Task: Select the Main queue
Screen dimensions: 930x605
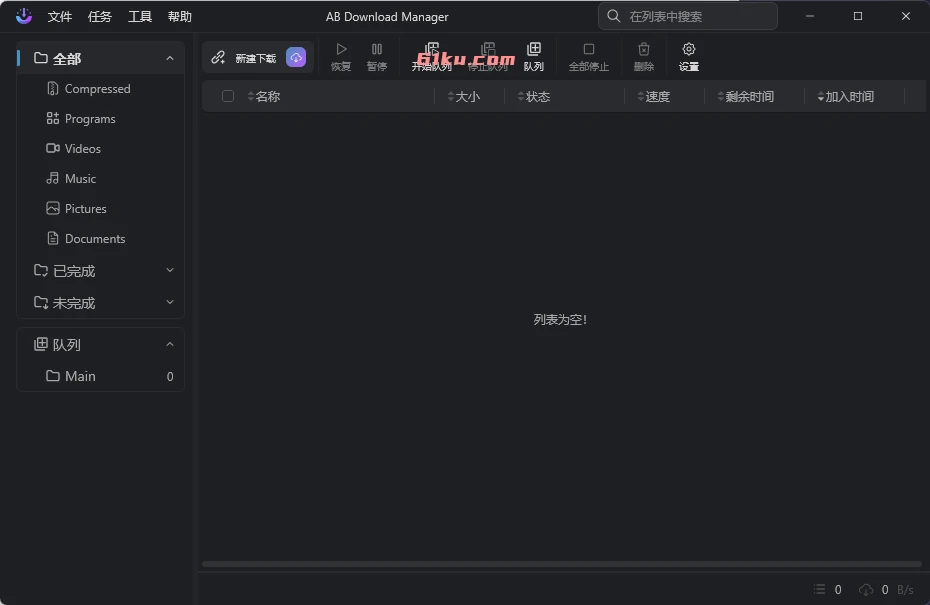Action: (x=100, y=376)
